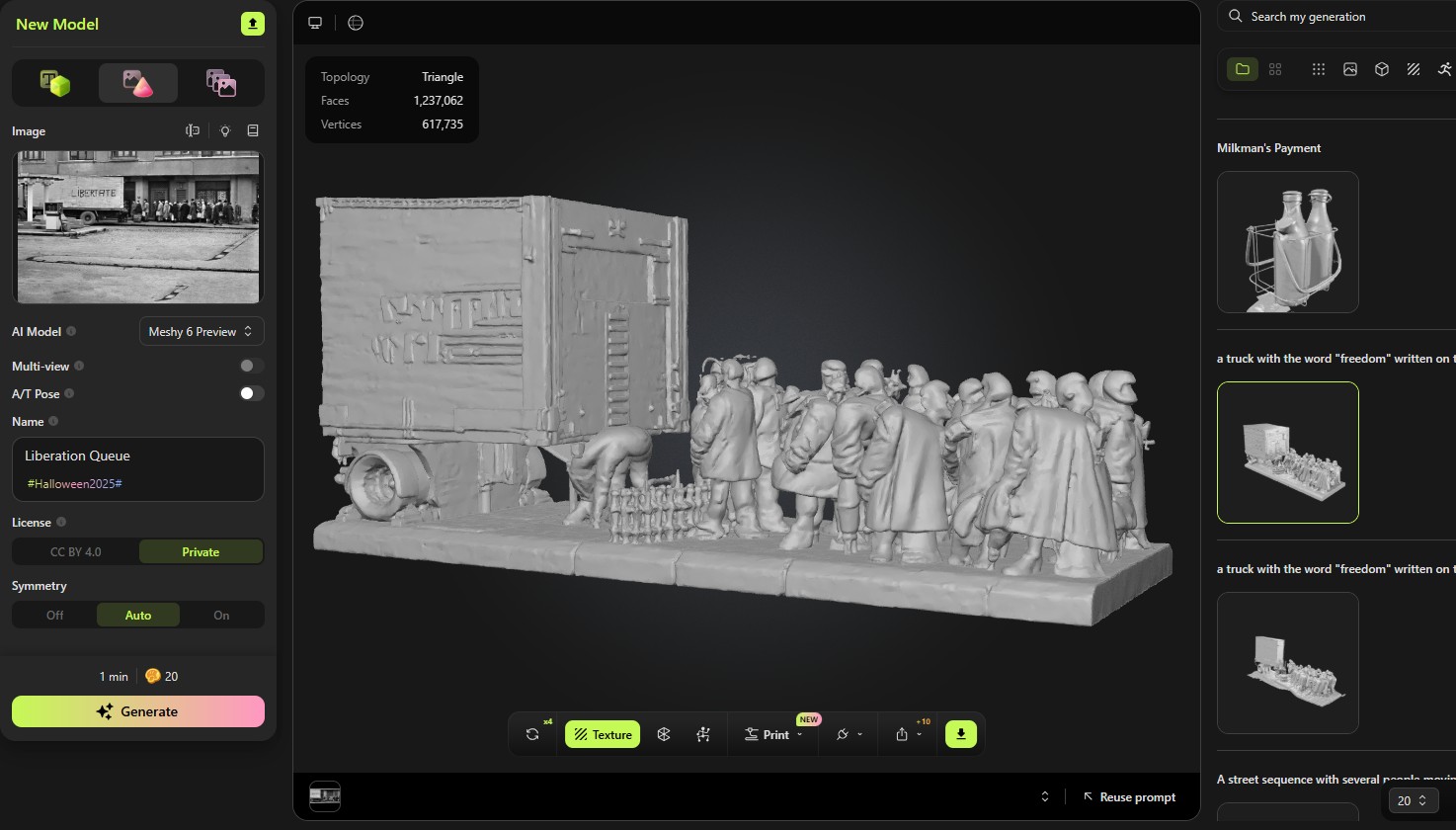
Task: Click the globe icon above the viewport
Action: coord(356,23)
